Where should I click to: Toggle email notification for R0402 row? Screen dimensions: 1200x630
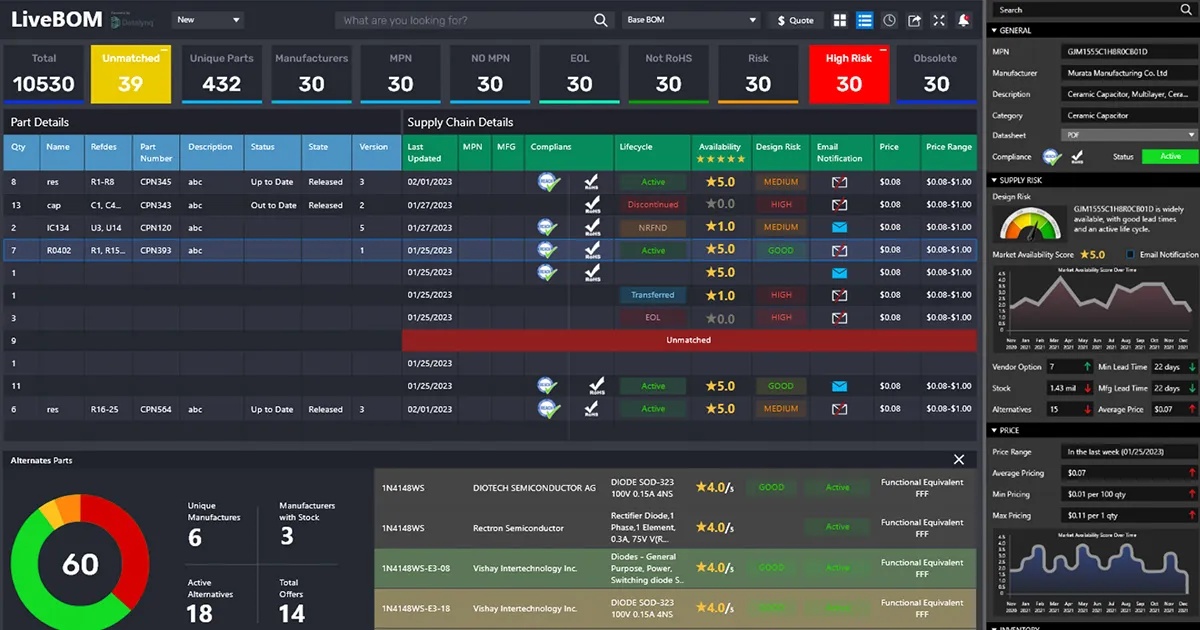pyautogui.click(x=840, y=250)
